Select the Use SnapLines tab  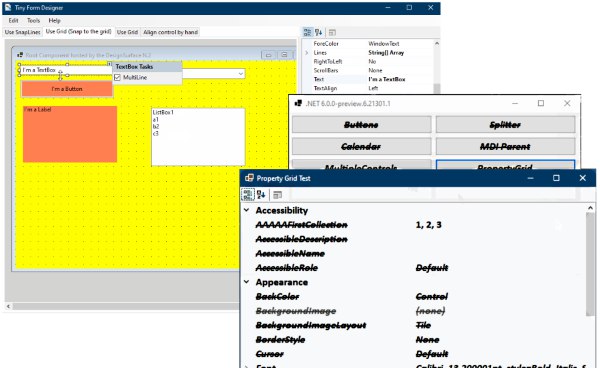(23, 32)
